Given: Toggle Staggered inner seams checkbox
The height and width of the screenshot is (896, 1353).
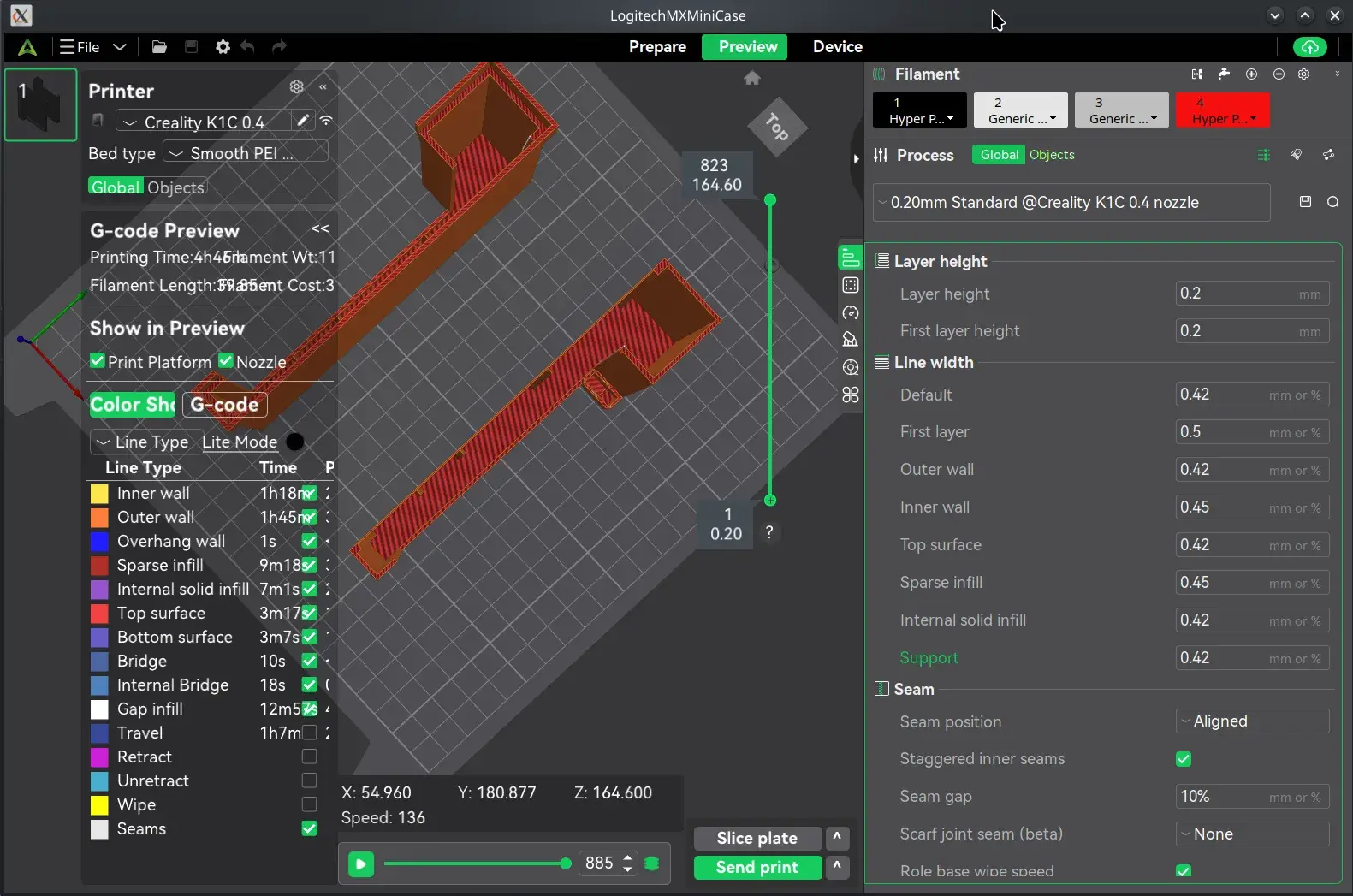Looking at the screenshot, I should pos(1184,759).
